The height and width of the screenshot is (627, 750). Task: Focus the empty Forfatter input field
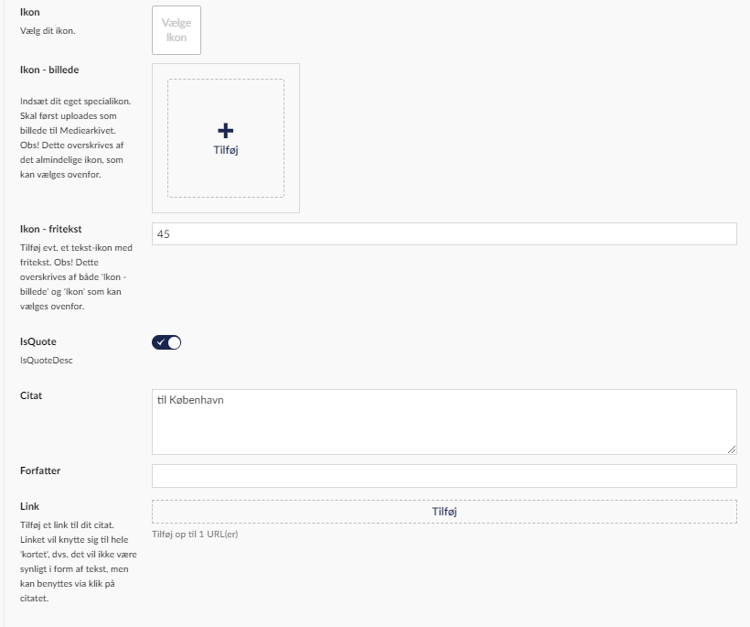(x=444, y=476)
